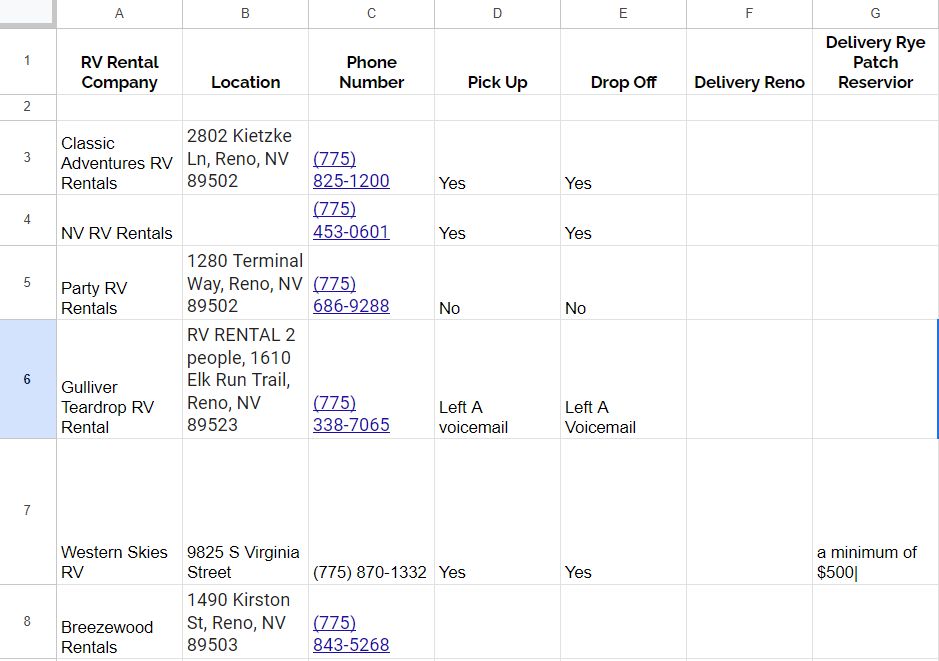The image size is (939, 661).
Task: Select column A header
Action: tap(119, 14)
